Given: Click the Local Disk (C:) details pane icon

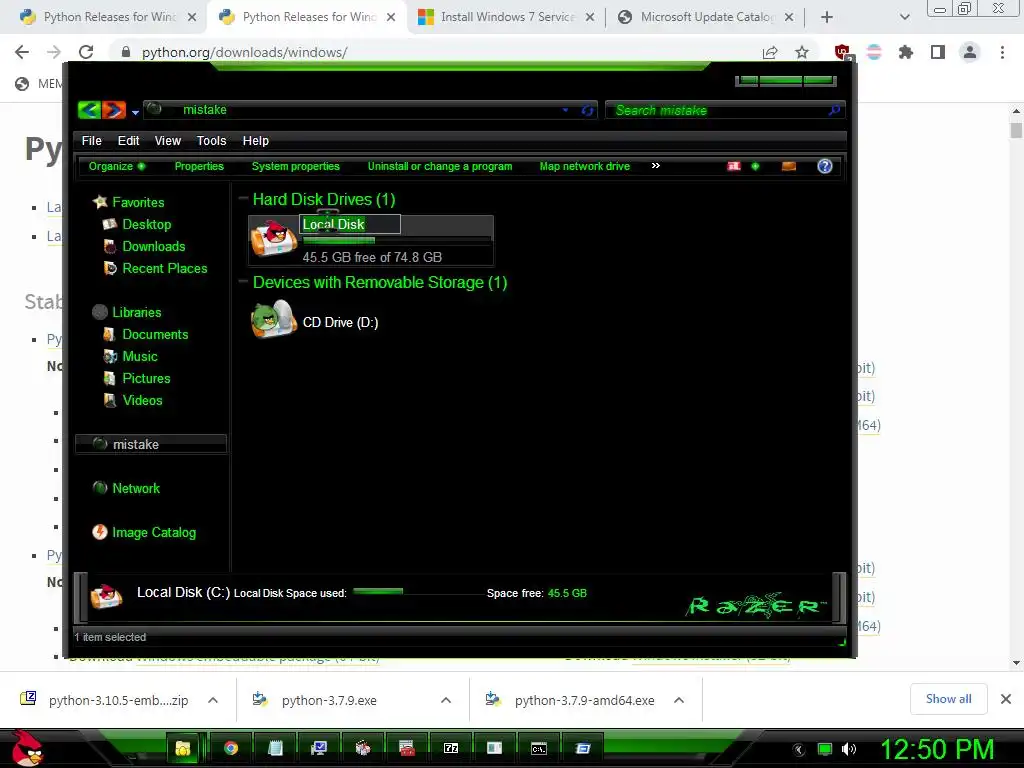Looking at the screenshot, I should pyautogui.click(x=106, y=595).
